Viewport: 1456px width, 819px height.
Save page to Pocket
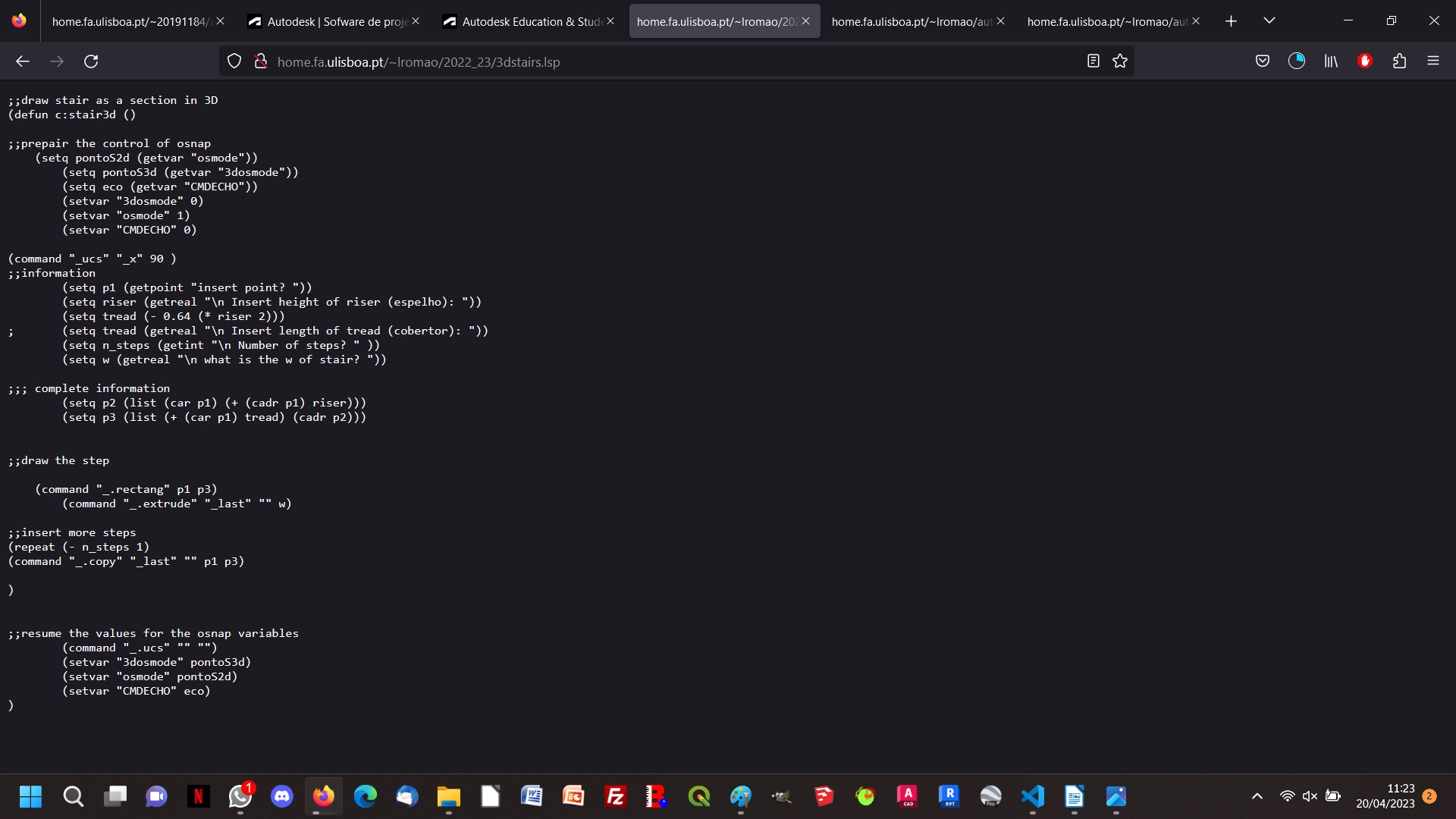pos(1263,61)
